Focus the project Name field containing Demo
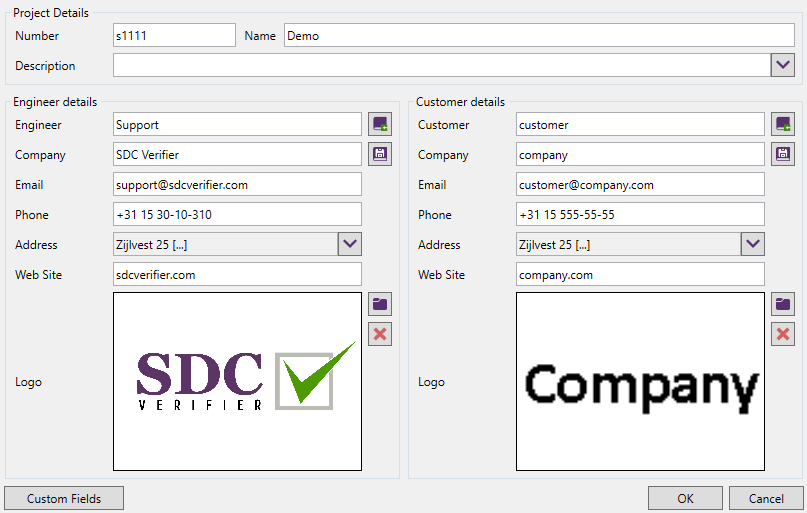 point(538,36)
